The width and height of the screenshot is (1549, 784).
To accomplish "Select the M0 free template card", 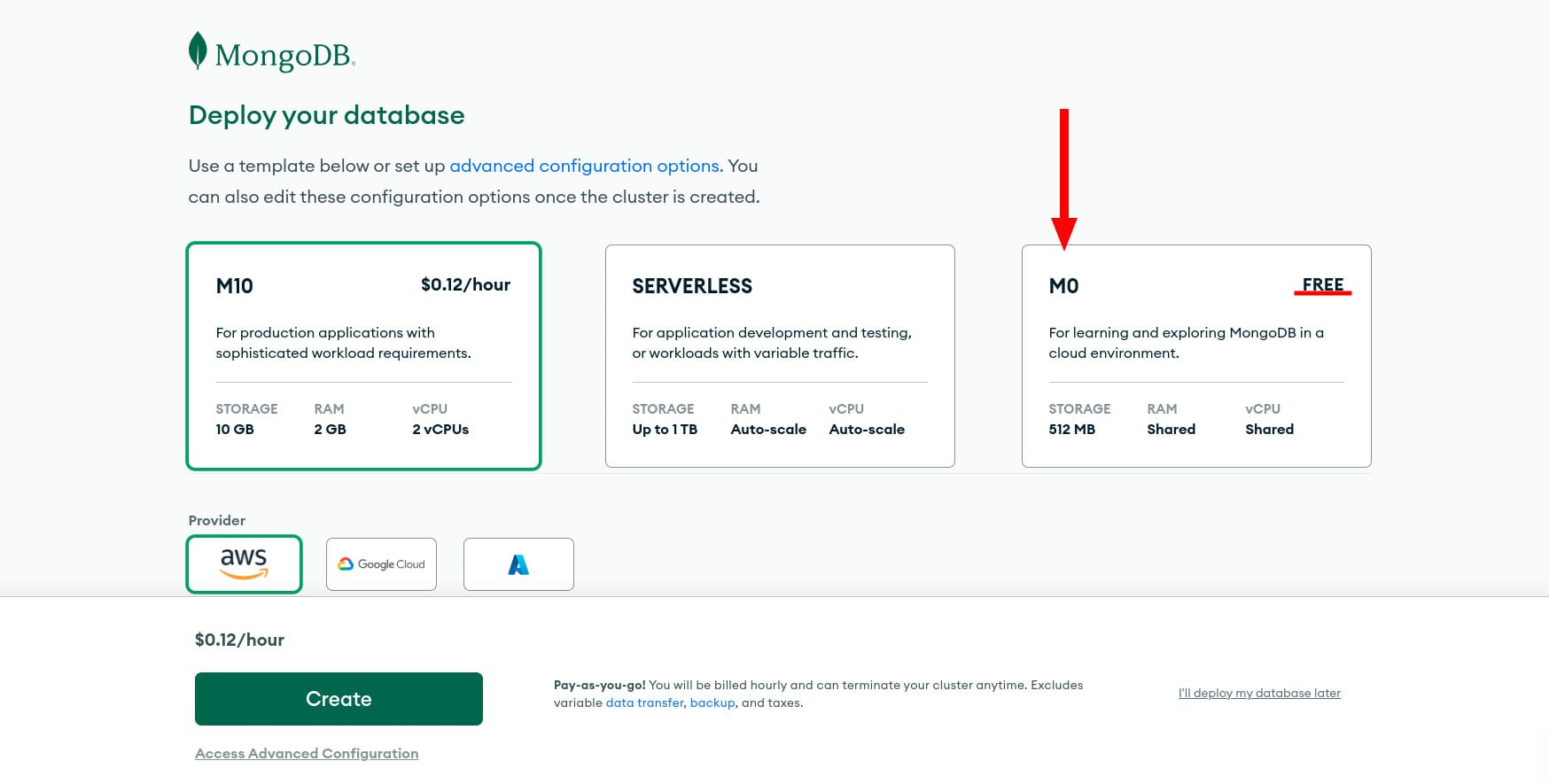I will point(1196,356).
